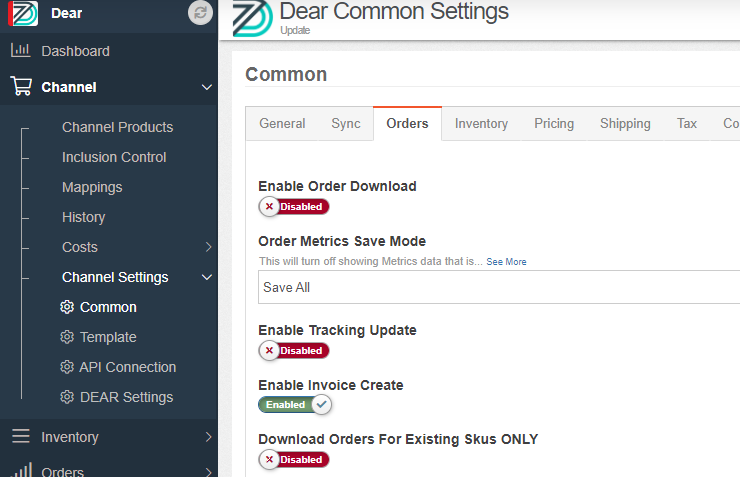Open the Shipping tab
740x477 pixels.
[625, 124]
